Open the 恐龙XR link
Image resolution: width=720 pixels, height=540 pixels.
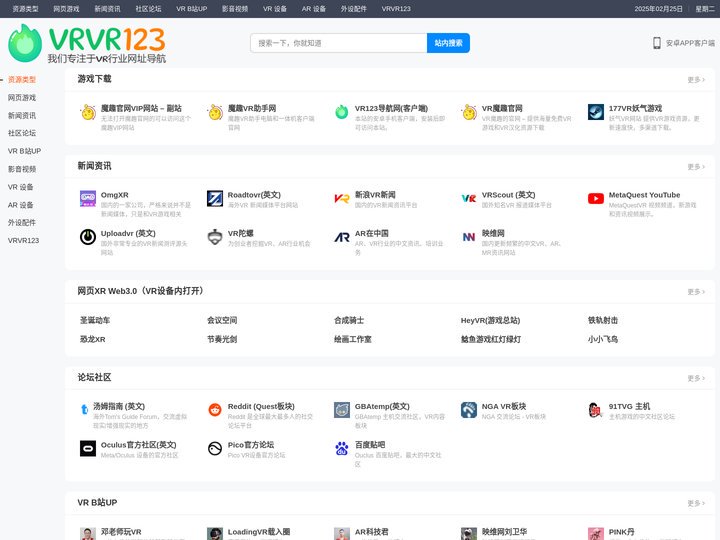(x=92, y=339)
